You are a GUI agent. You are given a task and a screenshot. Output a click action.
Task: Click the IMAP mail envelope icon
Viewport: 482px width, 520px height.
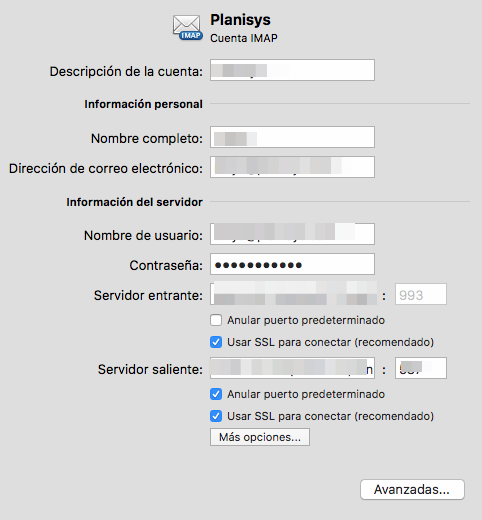[187, 27]
